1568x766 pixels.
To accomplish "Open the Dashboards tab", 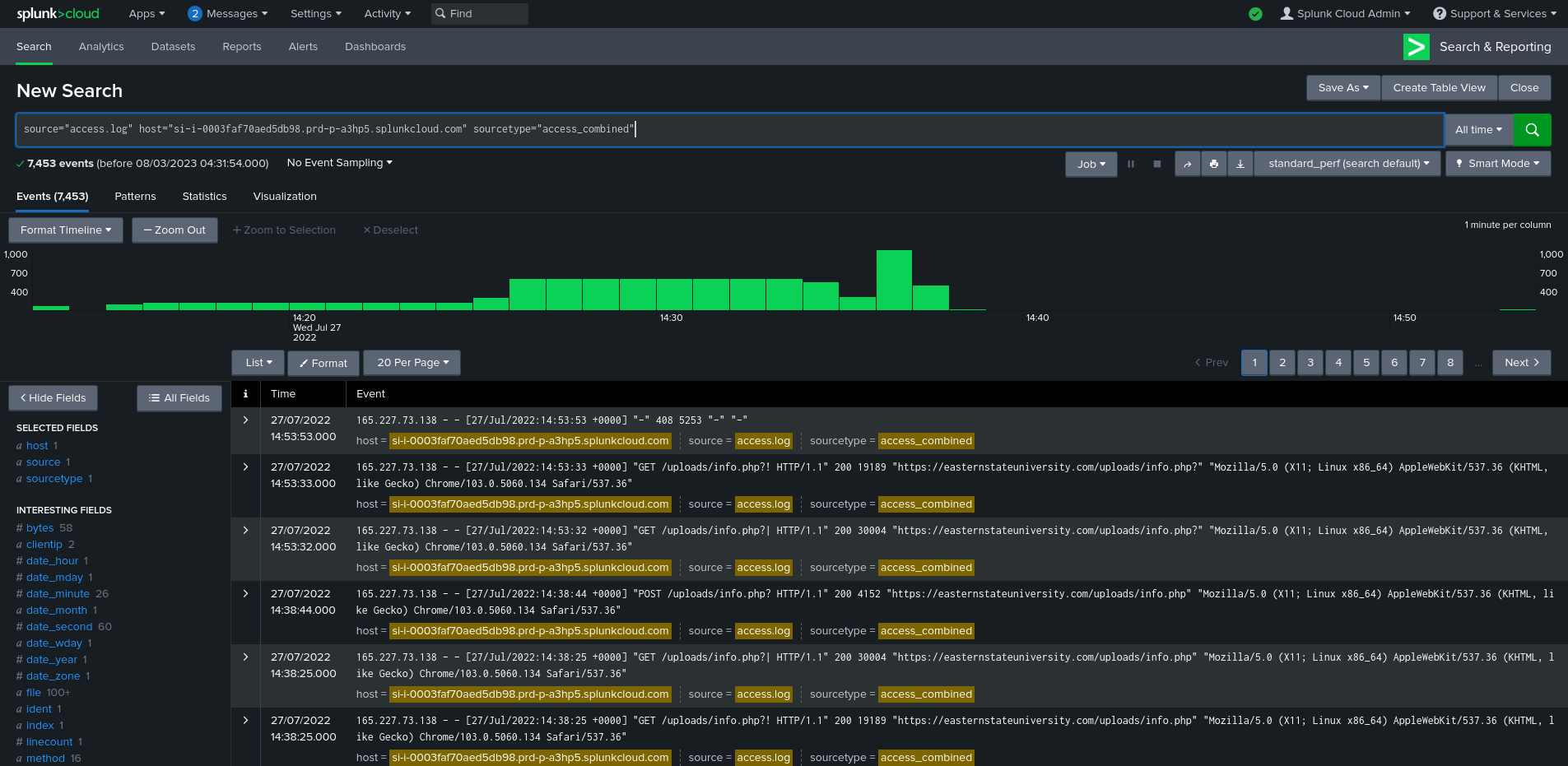I will 375,47.
